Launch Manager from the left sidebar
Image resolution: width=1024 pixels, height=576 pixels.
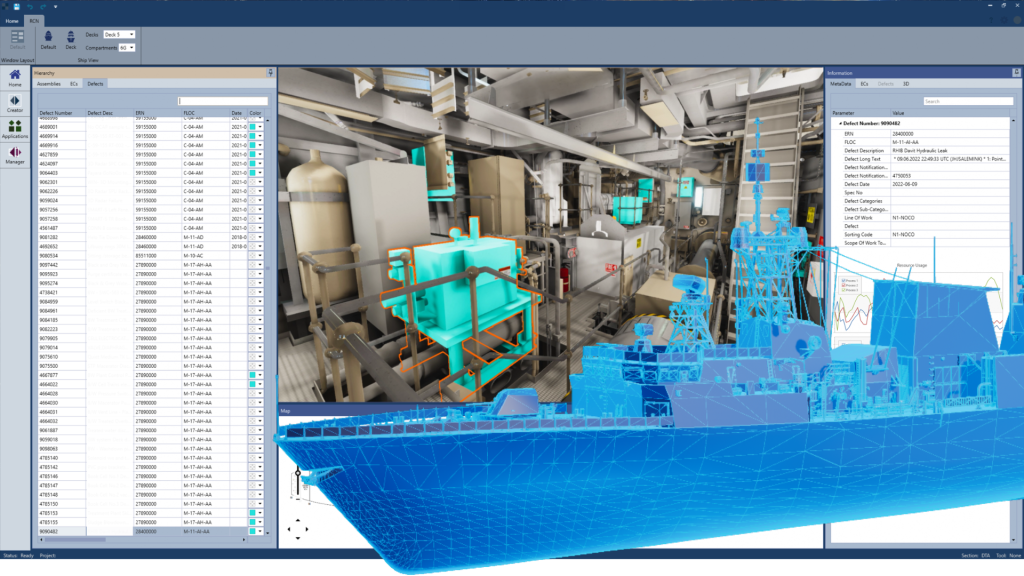click(15, 156)
